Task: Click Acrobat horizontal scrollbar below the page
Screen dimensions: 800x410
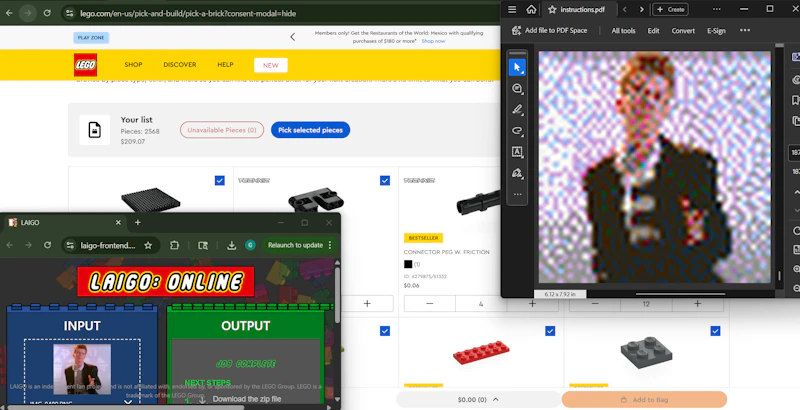Action: click(681, 294)
